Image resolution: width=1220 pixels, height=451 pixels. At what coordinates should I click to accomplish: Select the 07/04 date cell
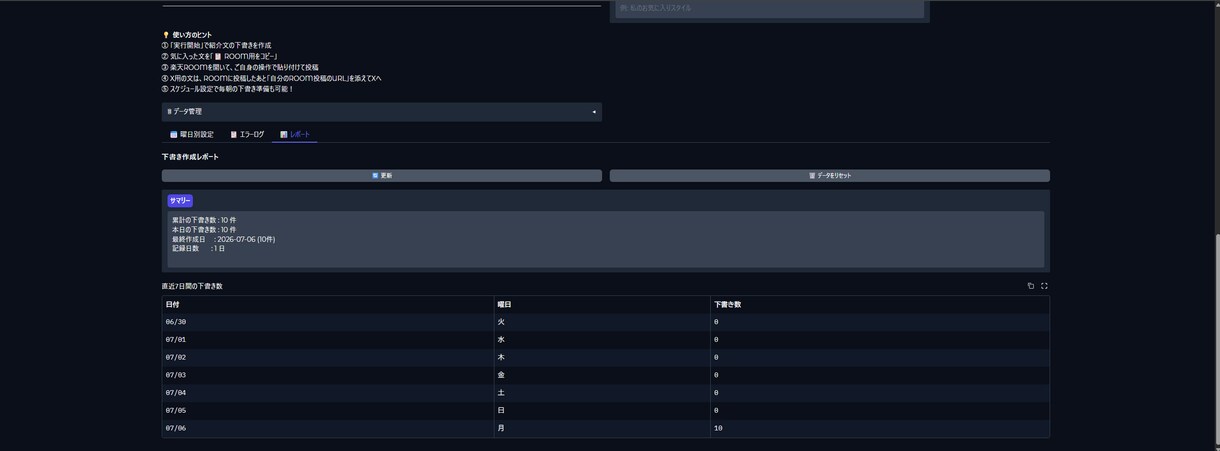(x=328, y=393)
